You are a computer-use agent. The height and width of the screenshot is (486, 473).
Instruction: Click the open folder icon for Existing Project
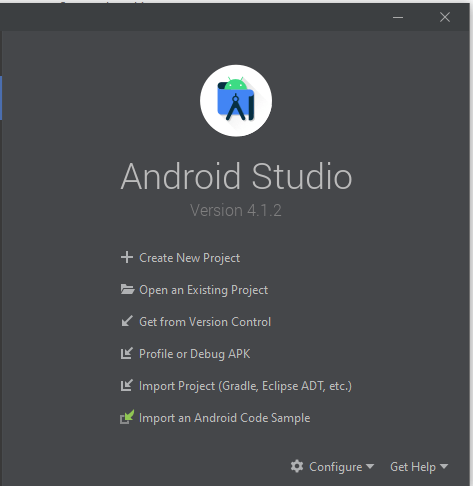(127, 289)
